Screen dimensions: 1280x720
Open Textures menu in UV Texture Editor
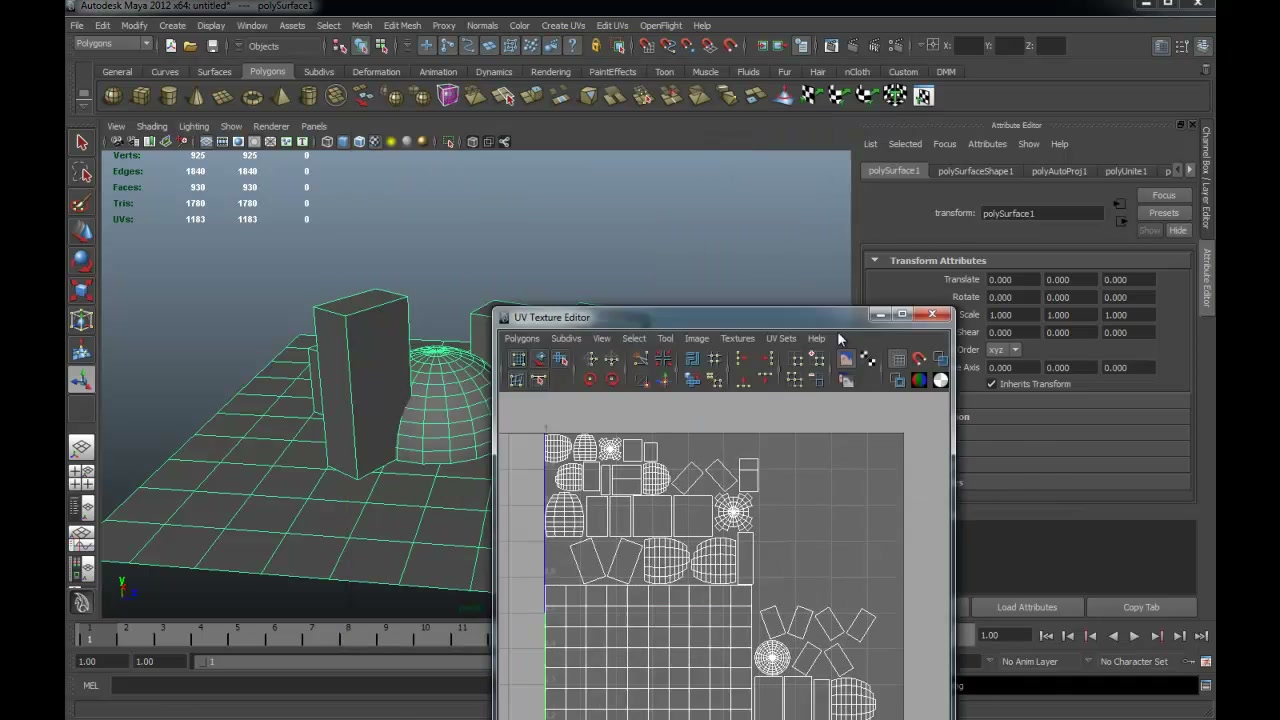click(x=738, y=338)
